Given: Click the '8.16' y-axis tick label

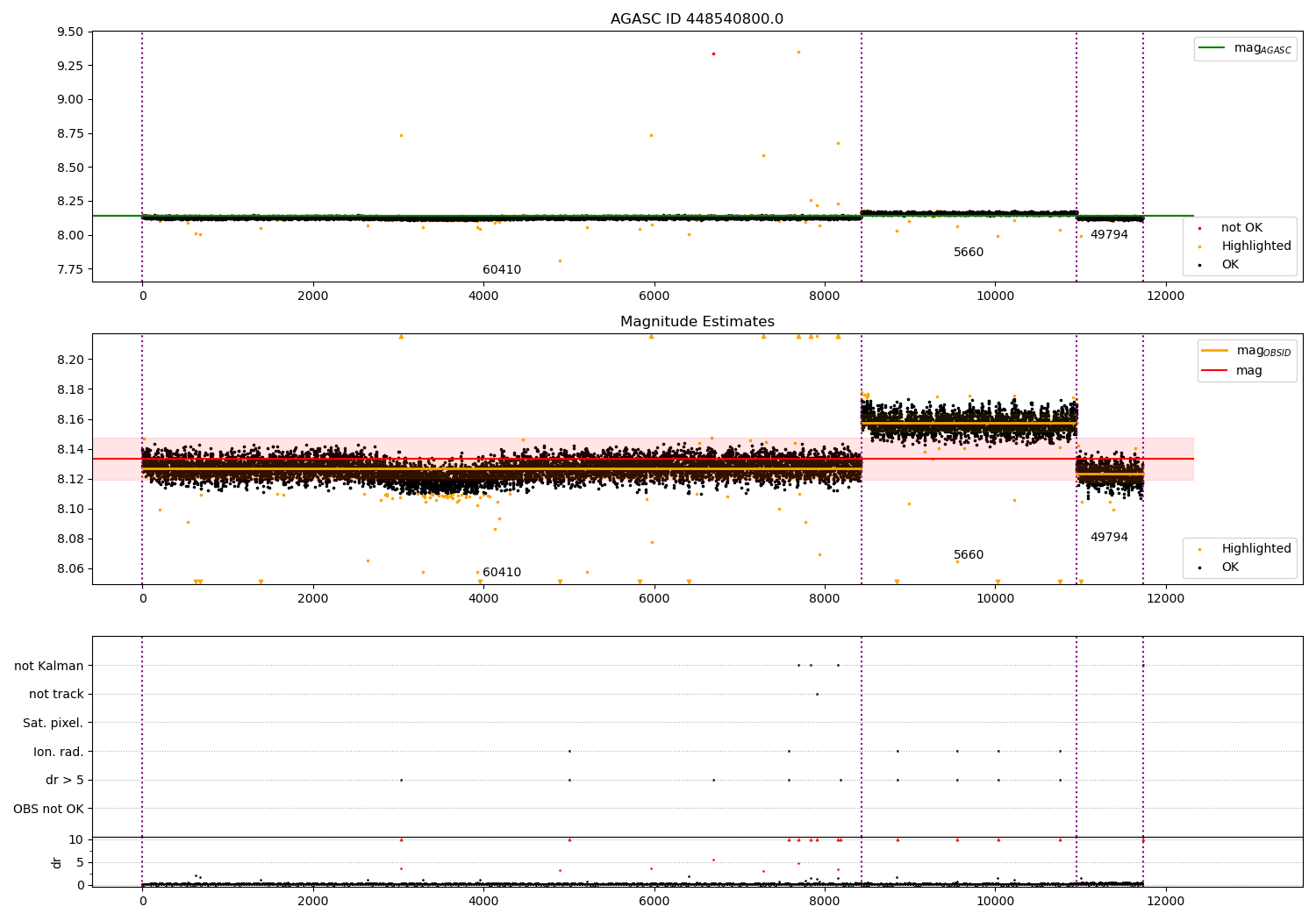Looking at the screenshot, I should click(x=70, y=419).
